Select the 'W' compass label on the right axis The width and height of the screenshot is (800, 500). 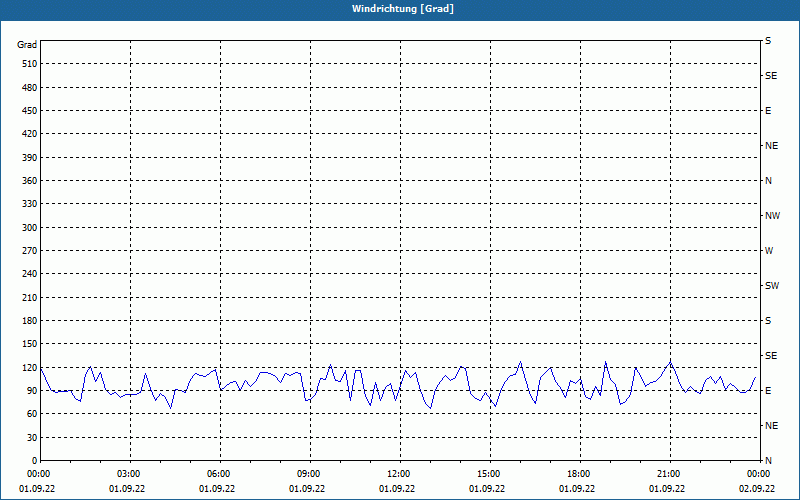click(x=769, y=251)
